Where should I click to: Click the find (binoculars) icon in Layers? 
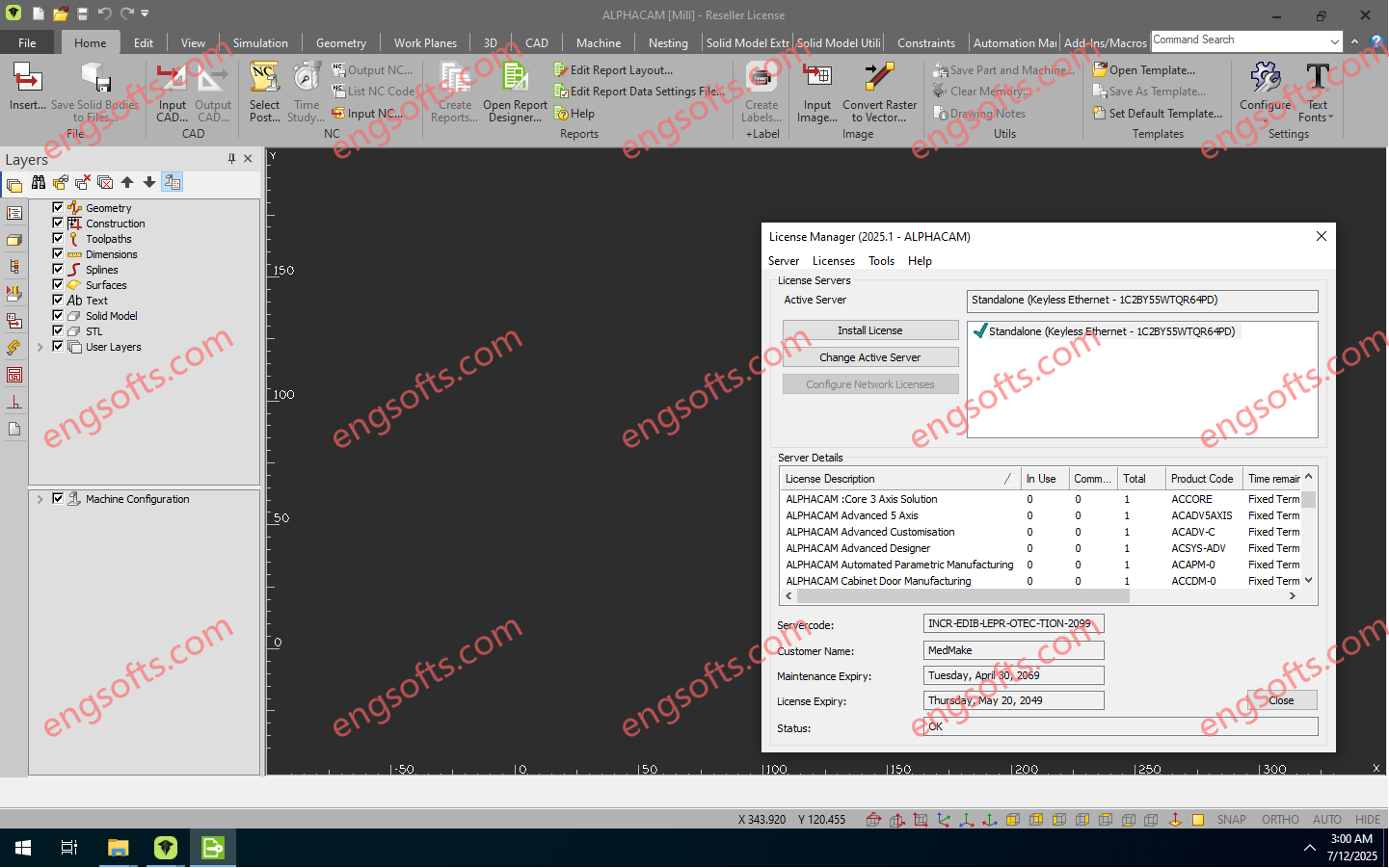pos(39,182)
